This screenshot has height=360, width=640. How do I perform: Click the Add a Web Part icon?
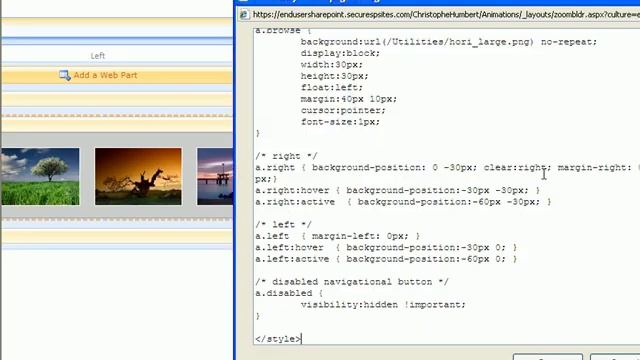64,76
